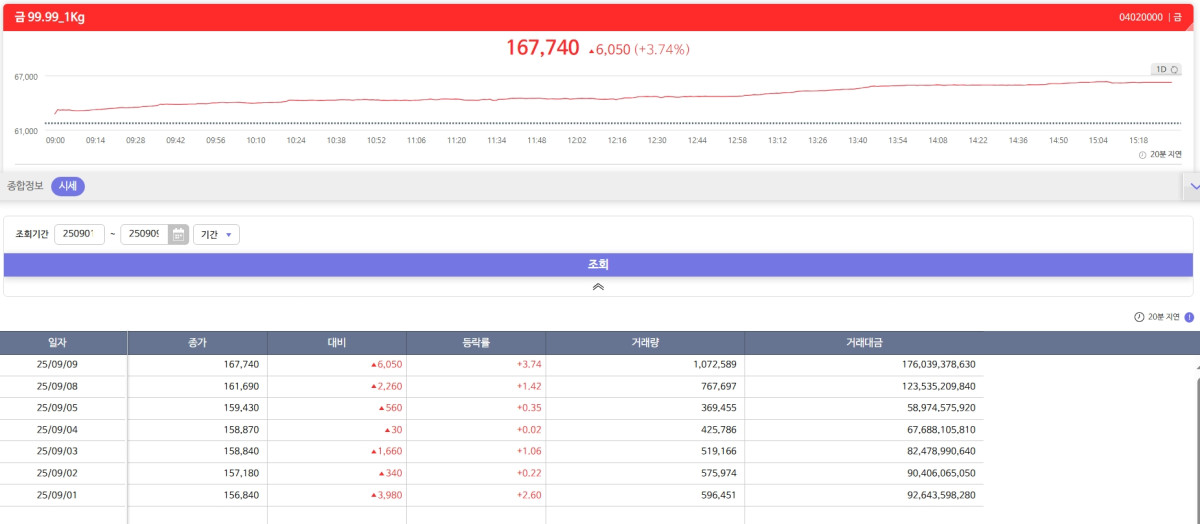Click the blue info icon above the table
The width and height of the screenshot is (1200, 524).
click(1189, 317)
